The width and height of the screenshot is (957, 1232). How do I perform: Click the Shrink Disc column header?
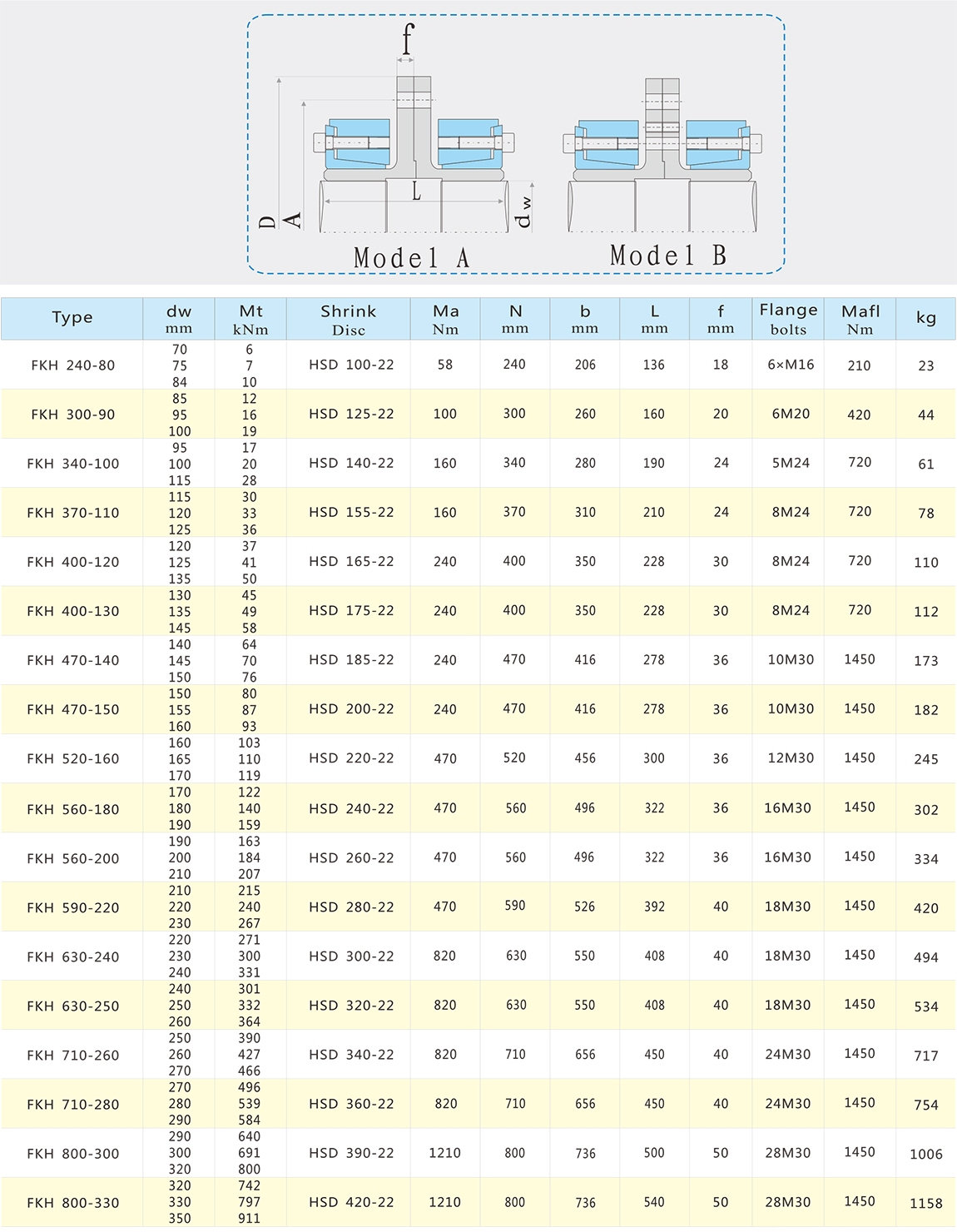[348, 320]
